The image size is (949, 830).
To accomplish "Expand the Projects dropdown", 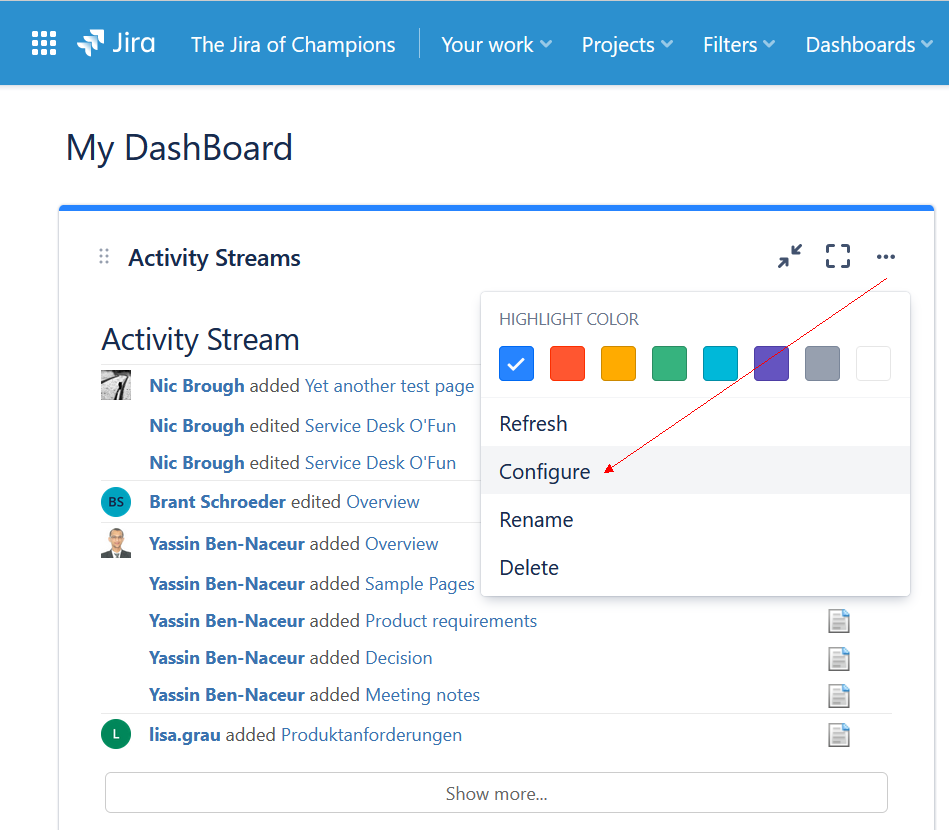I will tap(627, 45).
